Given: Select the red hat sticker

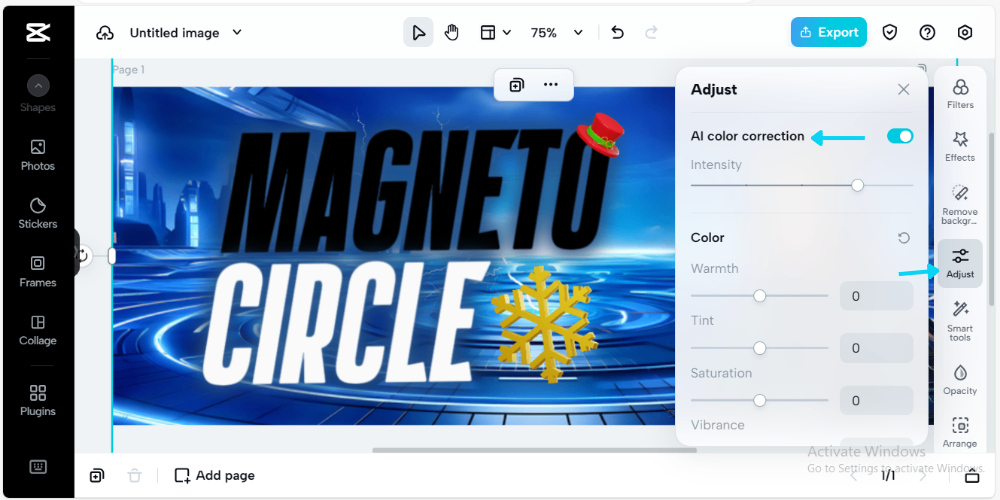Looking at the screenshot, I should click(599, 135).
